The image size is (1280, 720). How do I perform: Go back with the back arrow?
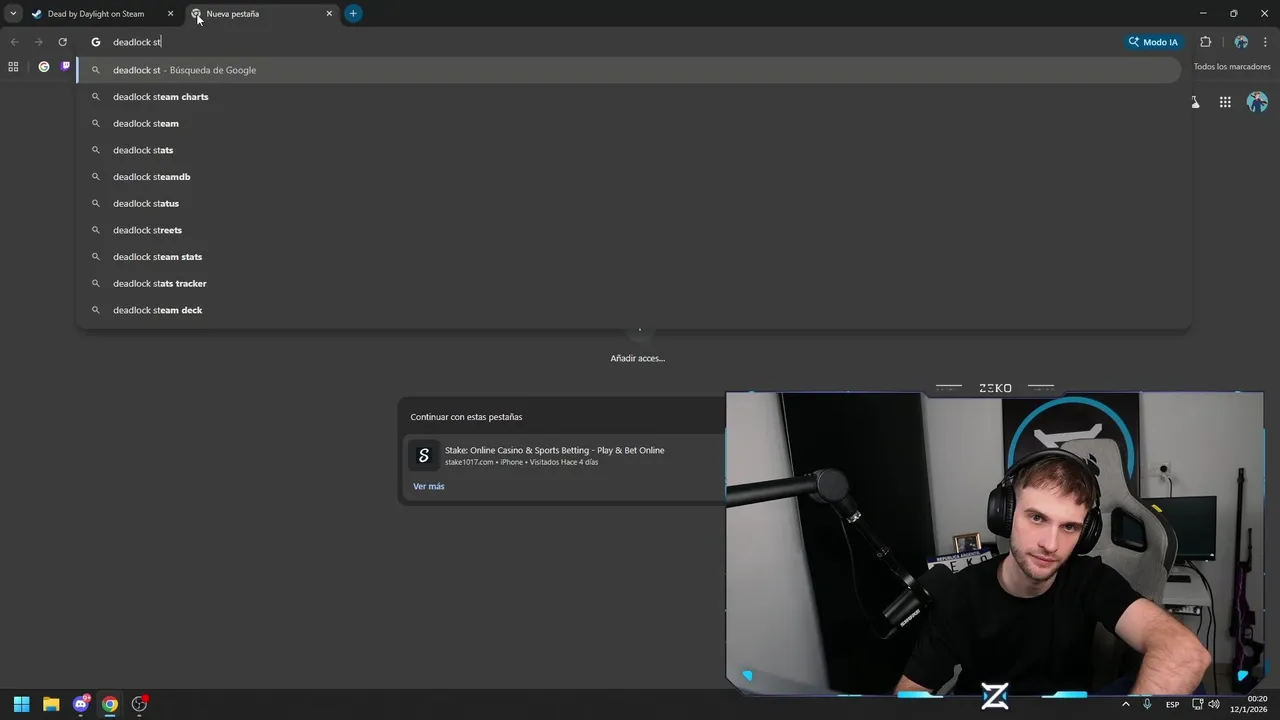(x=14, y=42)
